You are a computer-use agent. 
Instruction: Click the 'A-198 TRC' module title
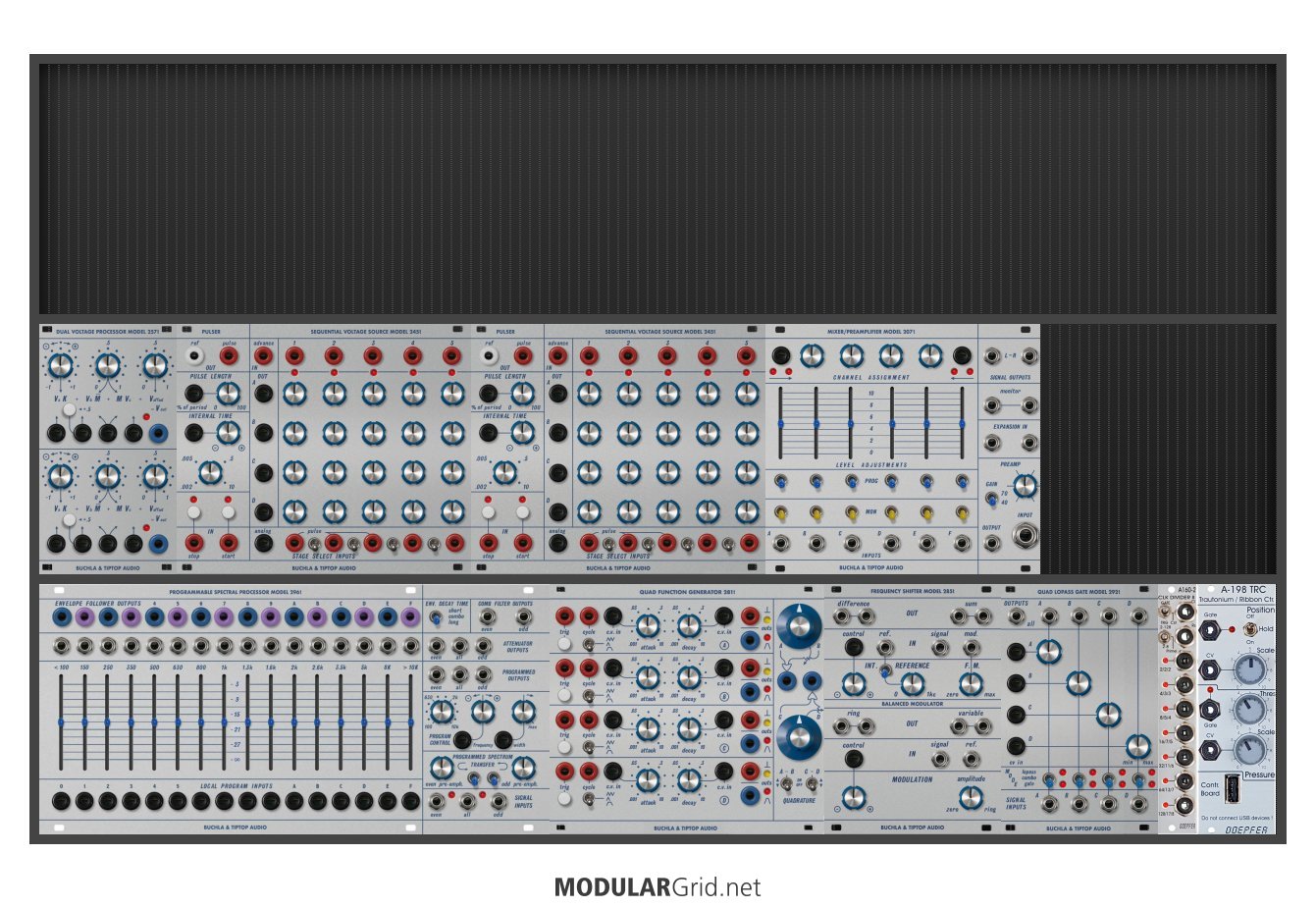click(x=1242, y=590)
